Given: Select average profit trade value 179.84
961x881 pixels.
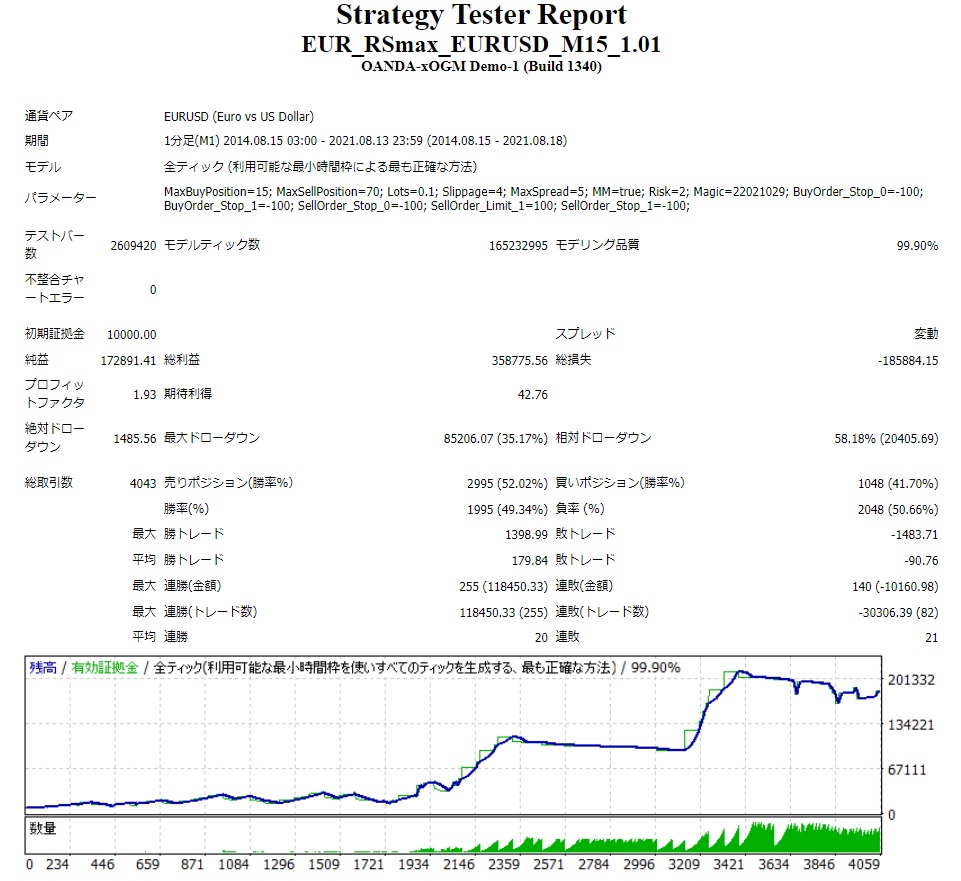Looking at the screenshot, I should click(530, 561).
